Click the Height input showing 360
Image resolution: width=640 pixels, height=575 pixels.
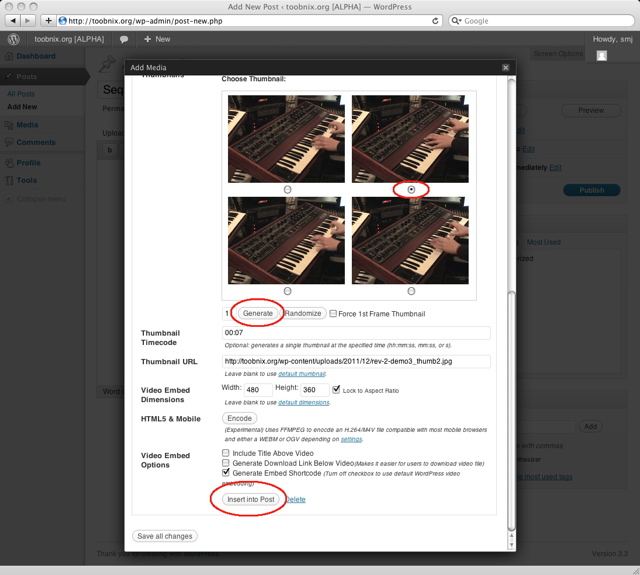314,390
